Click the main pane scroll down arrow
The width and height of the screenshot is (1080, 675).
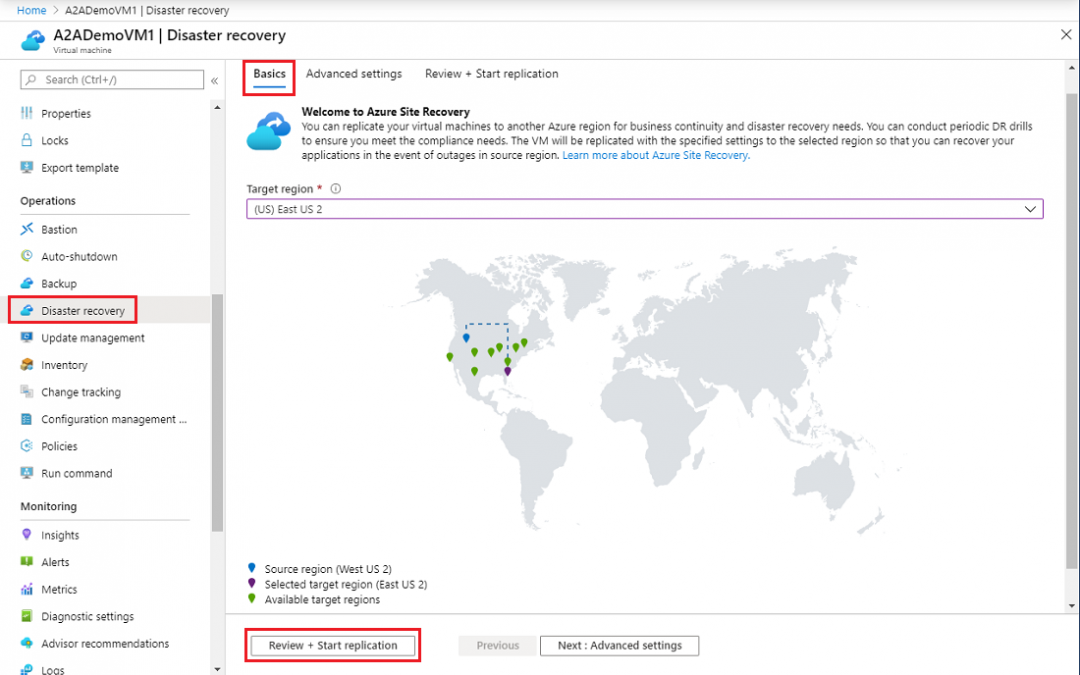point(1071,606)
